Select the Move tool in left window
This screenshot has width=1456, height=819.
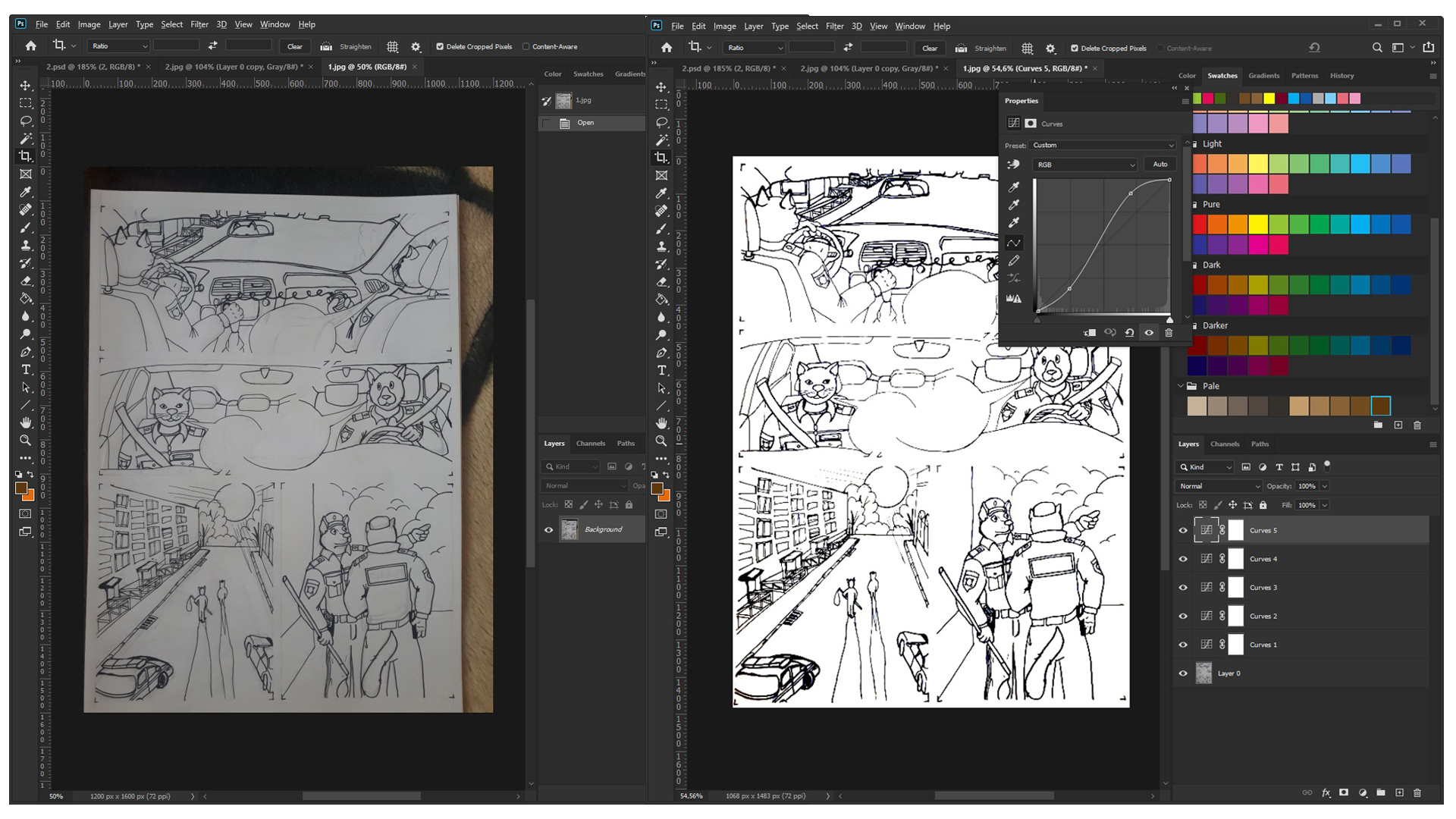point(25,85)
